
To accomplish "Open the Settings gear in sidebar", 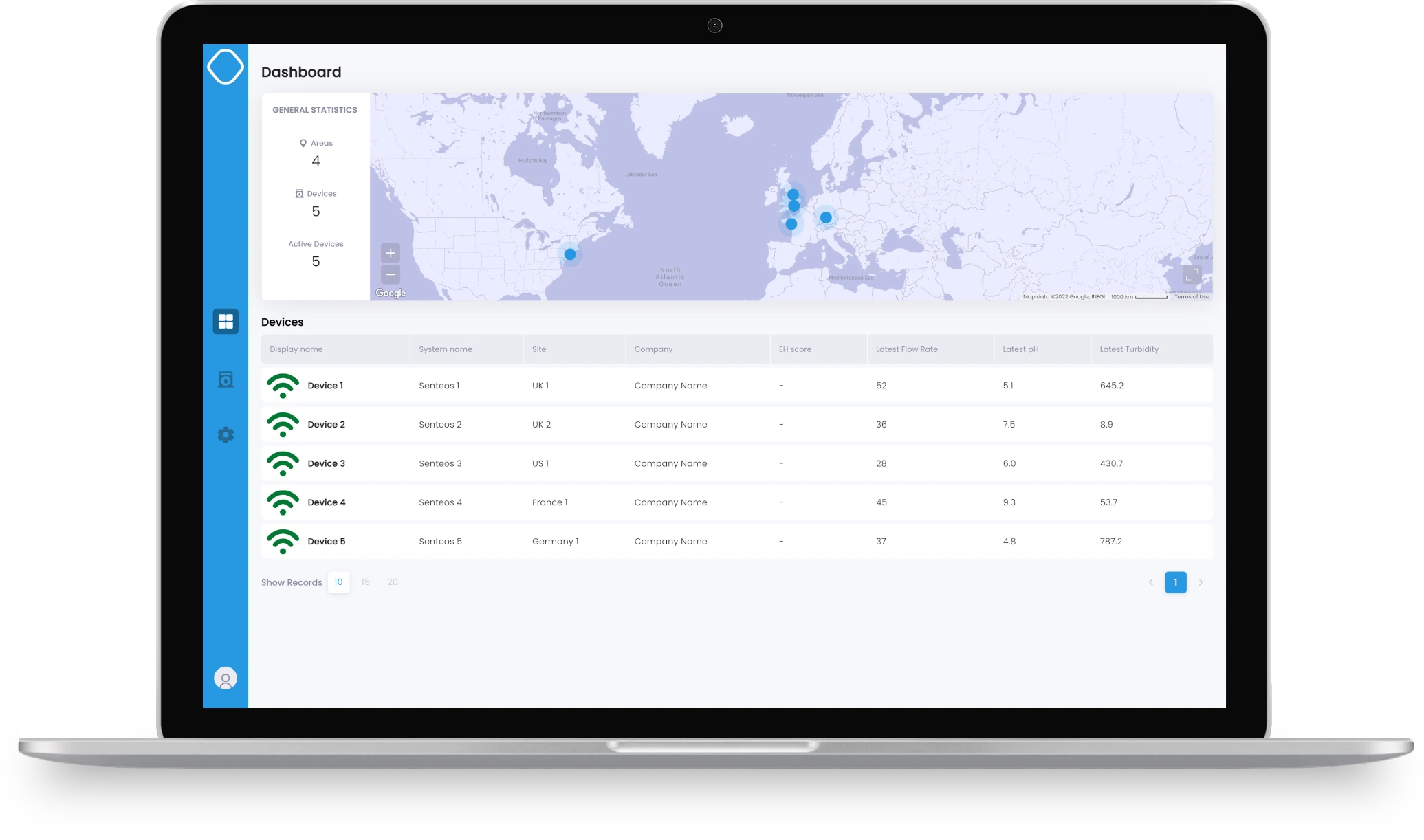I will click(226, 435).
